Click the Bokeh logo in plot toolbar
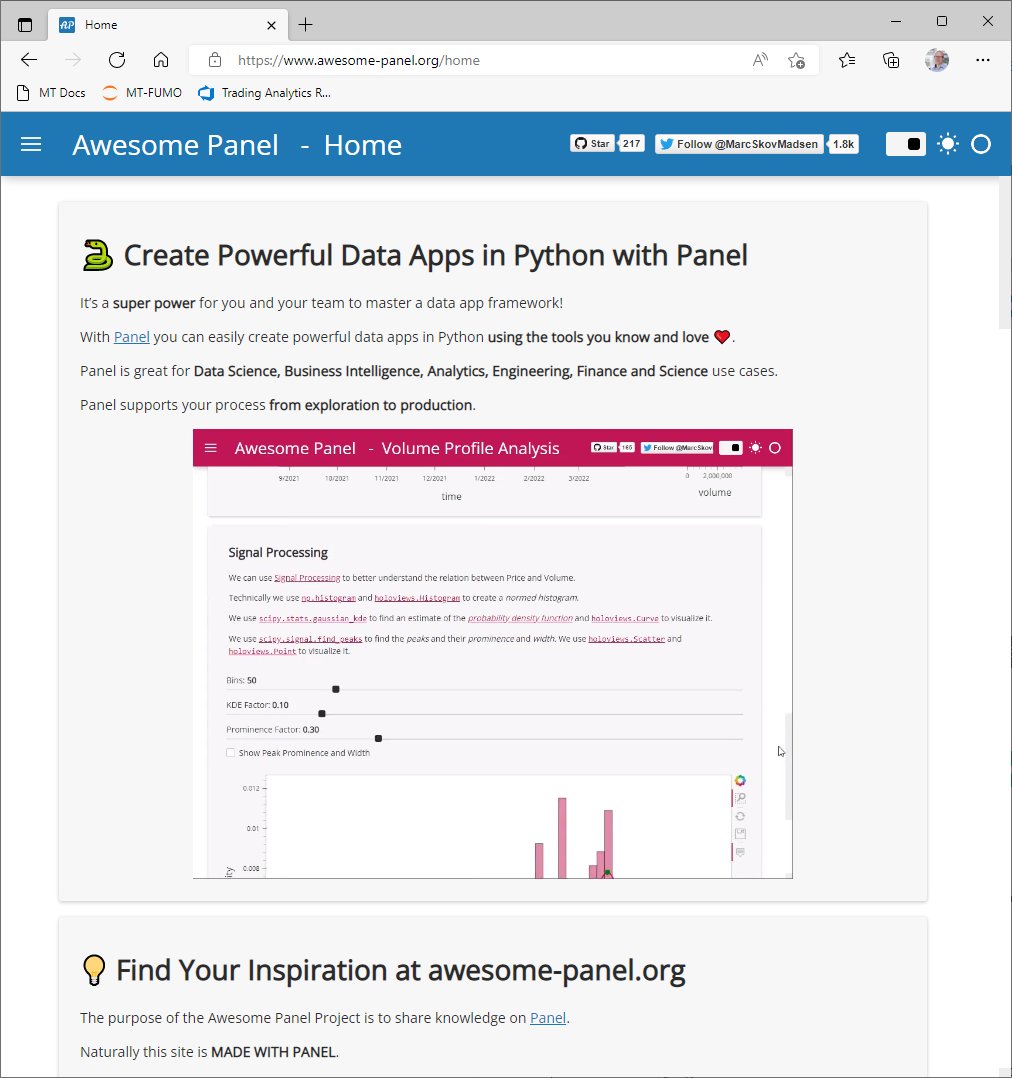Viewport: 1012px width, 1078px height. (x=740, y=780)
